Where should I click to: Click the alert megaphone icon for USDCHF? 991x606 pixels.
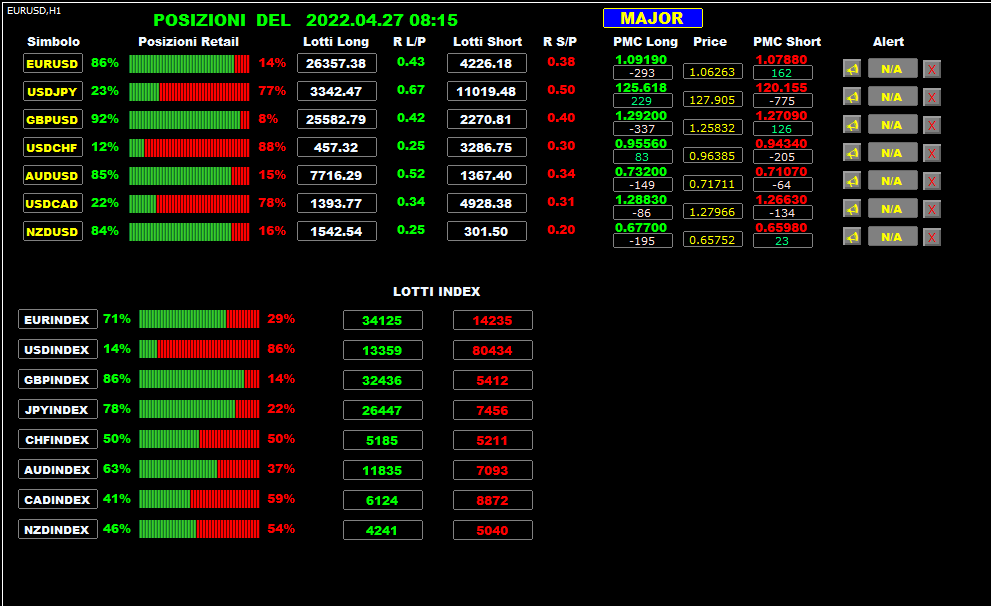(852, 153)
